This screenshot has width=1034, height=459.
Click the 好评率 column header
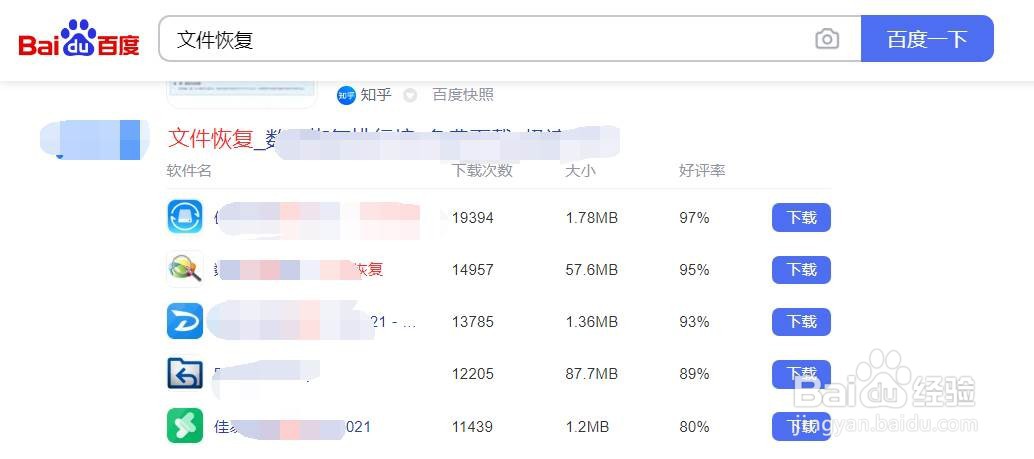point(702,171)
